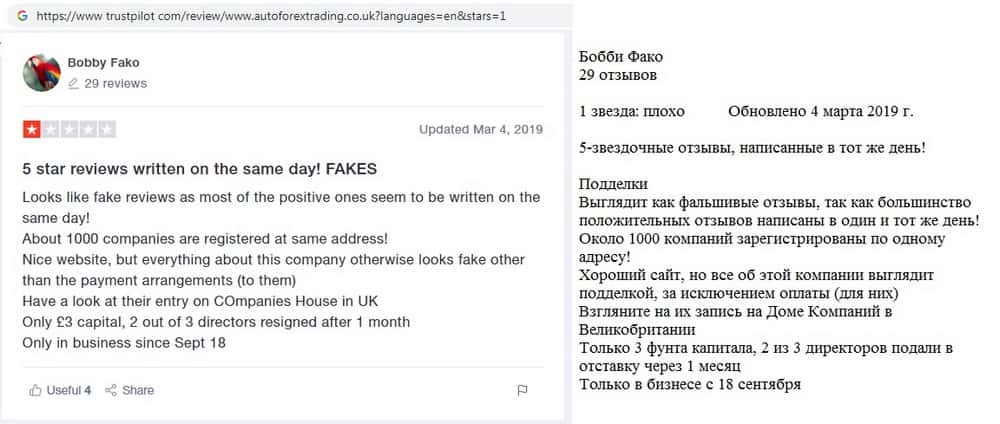Click the thumbs-up Useful icon
The width and height of the screenshot is (1000, 424).
[x=35, y=390]
